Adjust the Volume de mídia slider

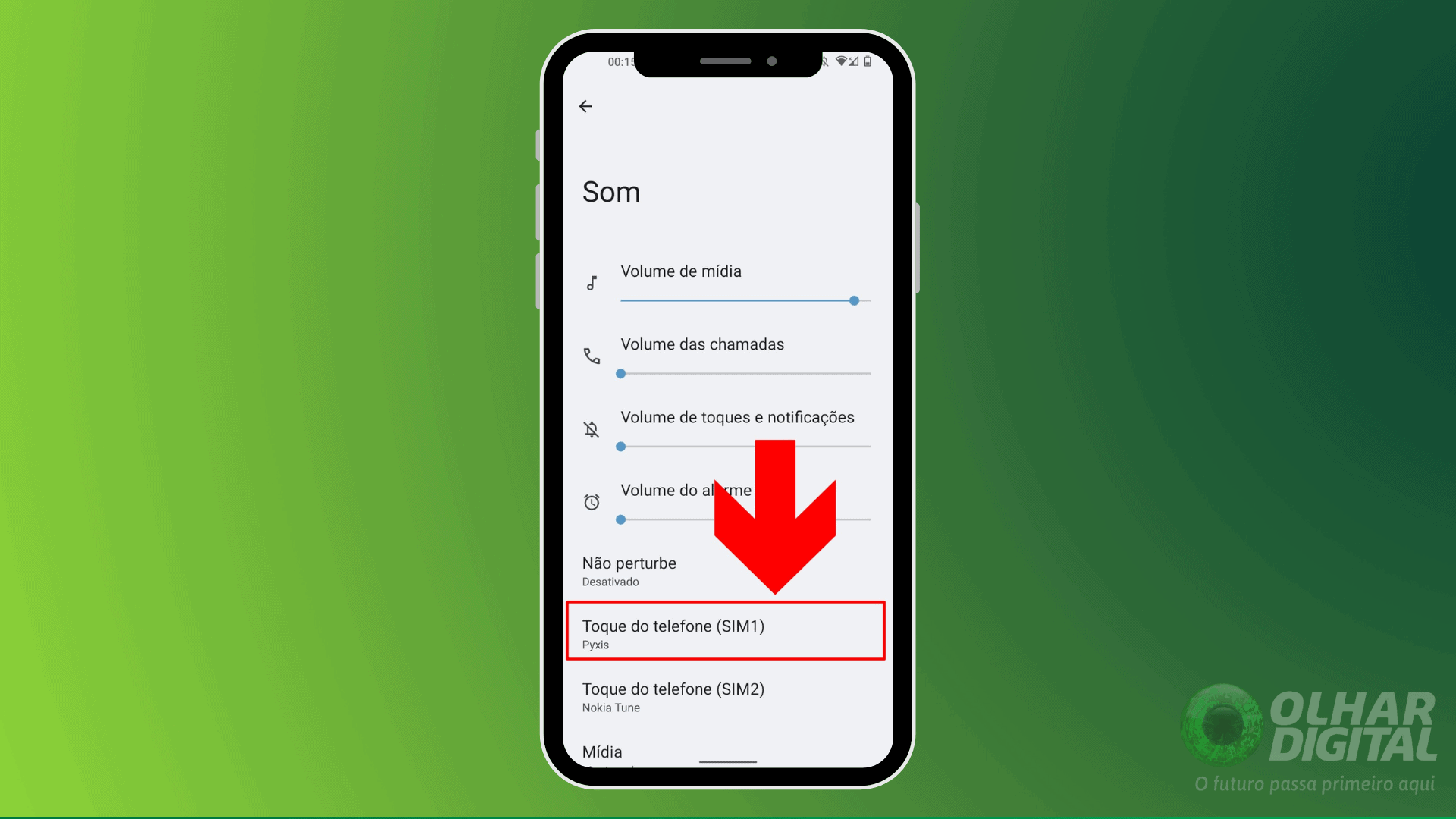854,300
